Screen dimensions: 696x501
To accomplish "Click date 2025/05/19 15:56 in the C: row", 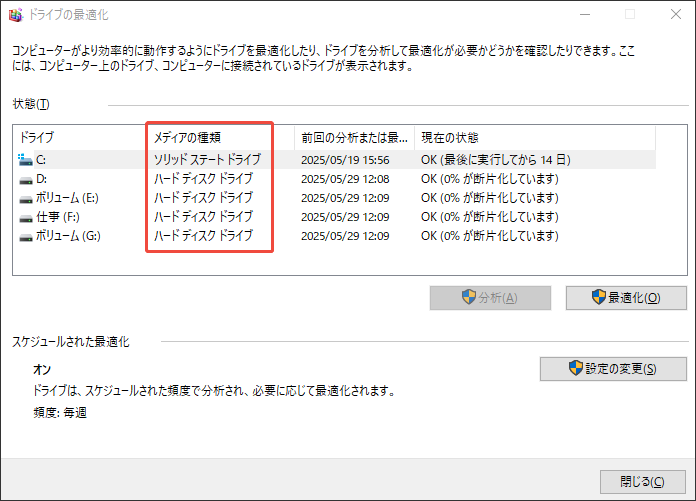I will (x=345, y=160).
